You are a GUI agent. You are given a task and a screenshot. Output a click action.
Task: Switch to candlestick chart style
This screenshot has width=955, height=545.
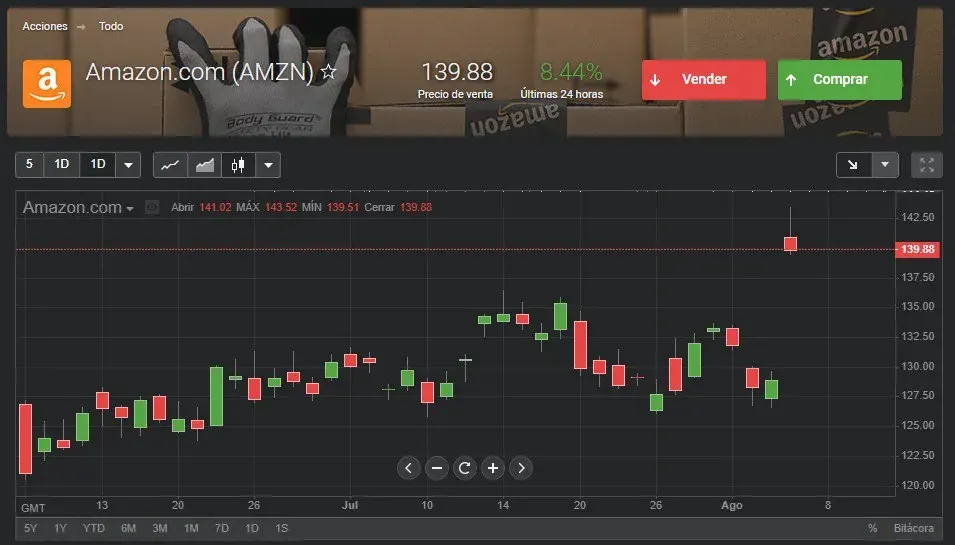(x=238, y=164)
